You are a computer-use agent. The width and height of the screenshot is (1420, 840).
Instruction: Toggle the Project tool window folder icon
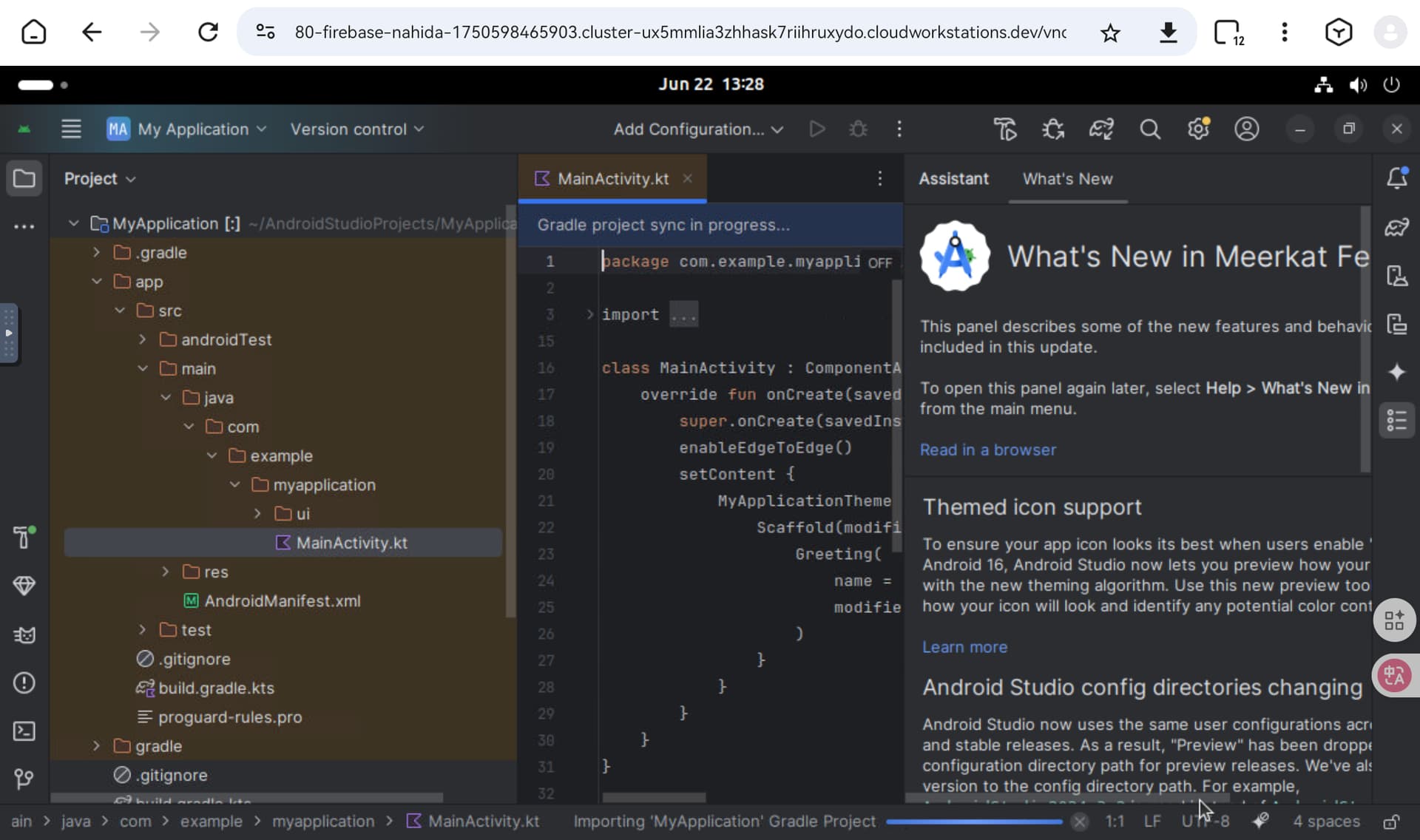click(x=24, y=178)
